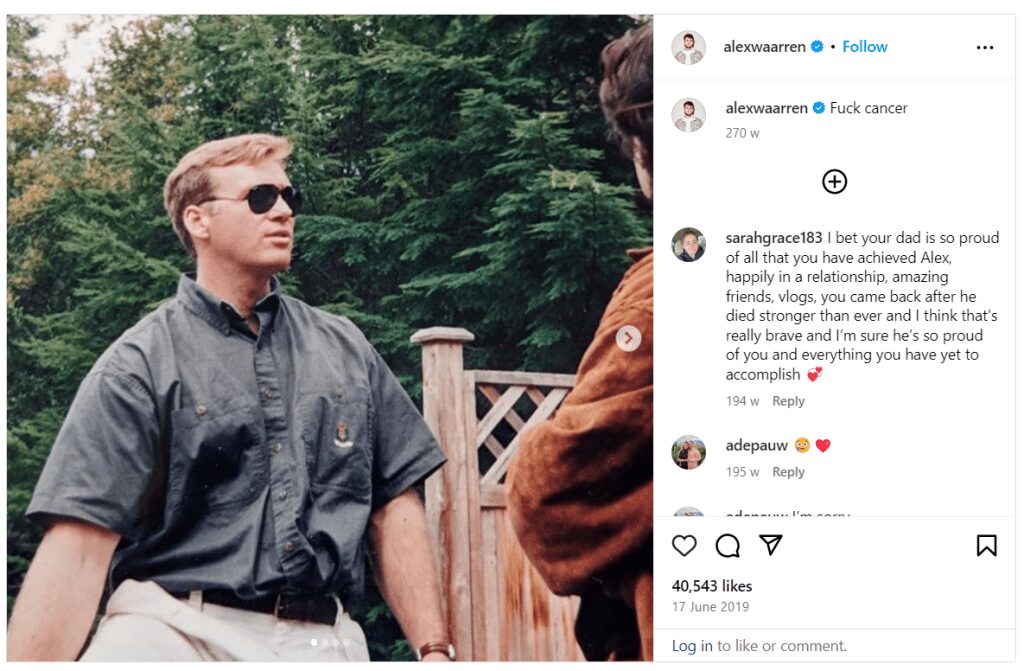Load more comments with plus circle

(x=835, y=182)
